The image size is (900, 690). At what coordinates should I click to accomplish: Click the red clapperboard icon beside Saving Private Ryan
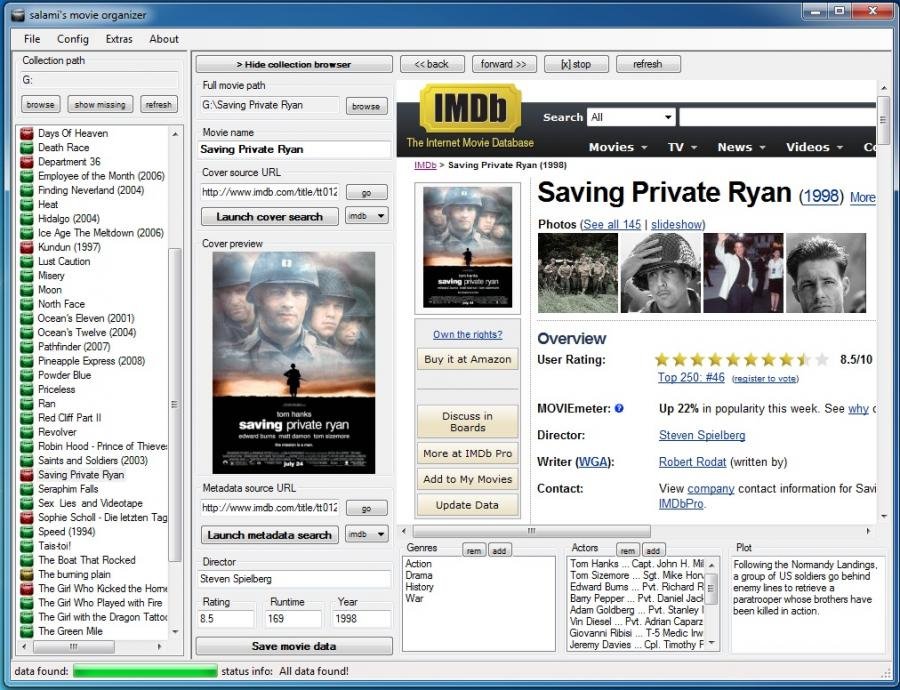(x=26, y=475)
